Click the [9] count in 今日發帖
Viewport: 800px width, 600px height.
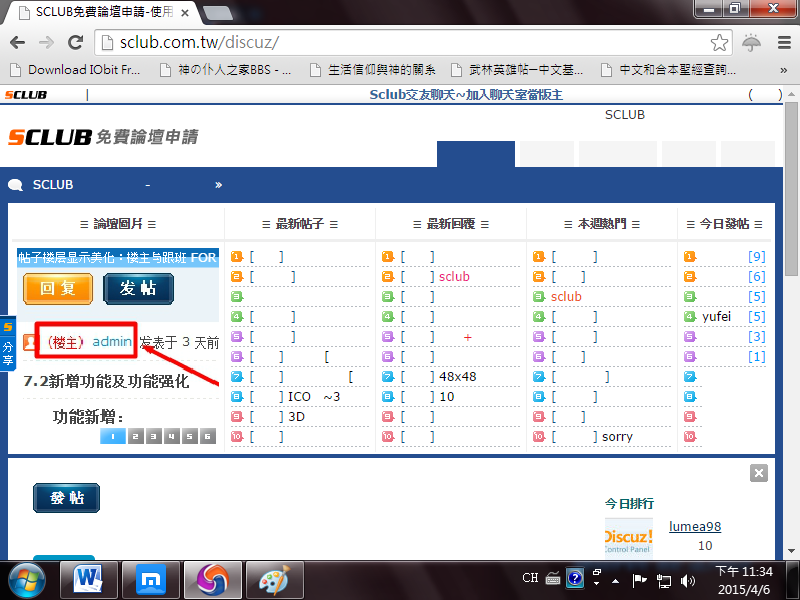pyautogui.click(x=757, y=257)
